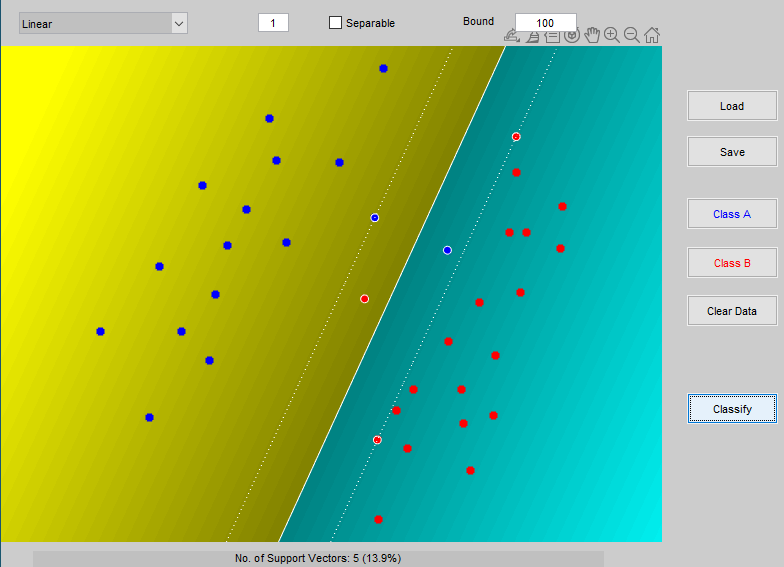Select Class A for point entry
784x567 pixels.
[x=732, y=214]
